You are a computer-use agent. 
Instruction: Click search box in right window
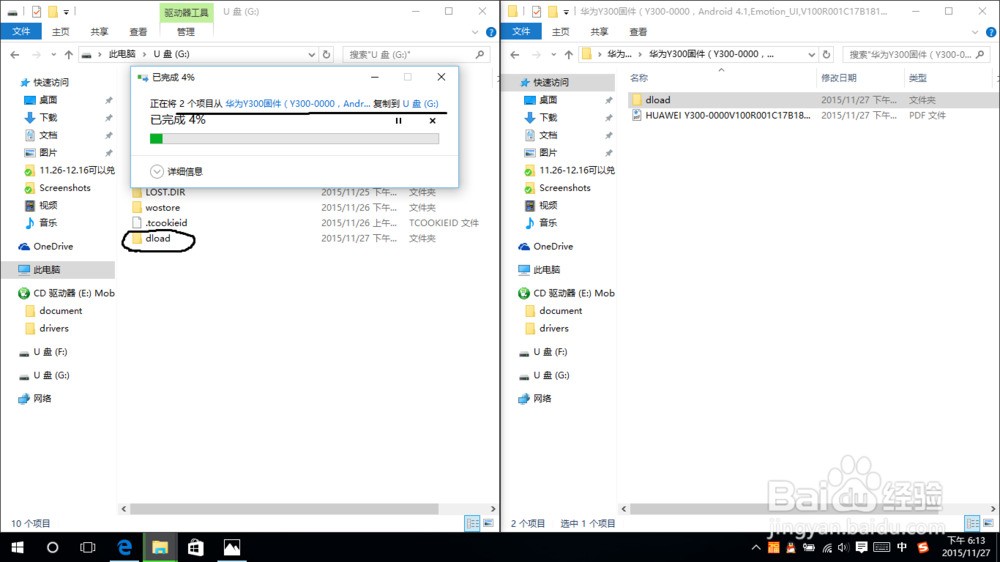[916, 54]
